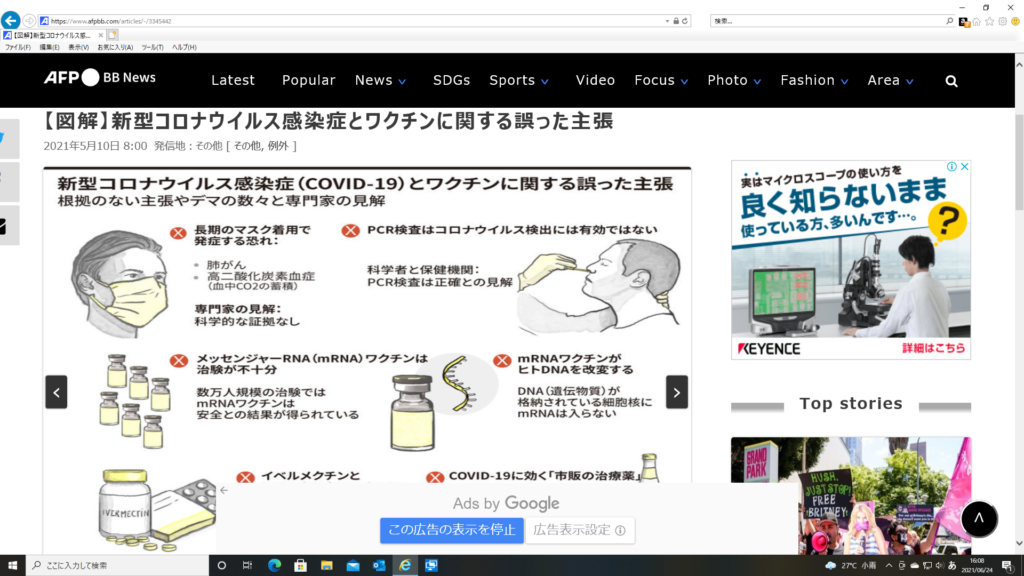Open the browser home icon
The image size is (1024, 576).
point(976,22)
